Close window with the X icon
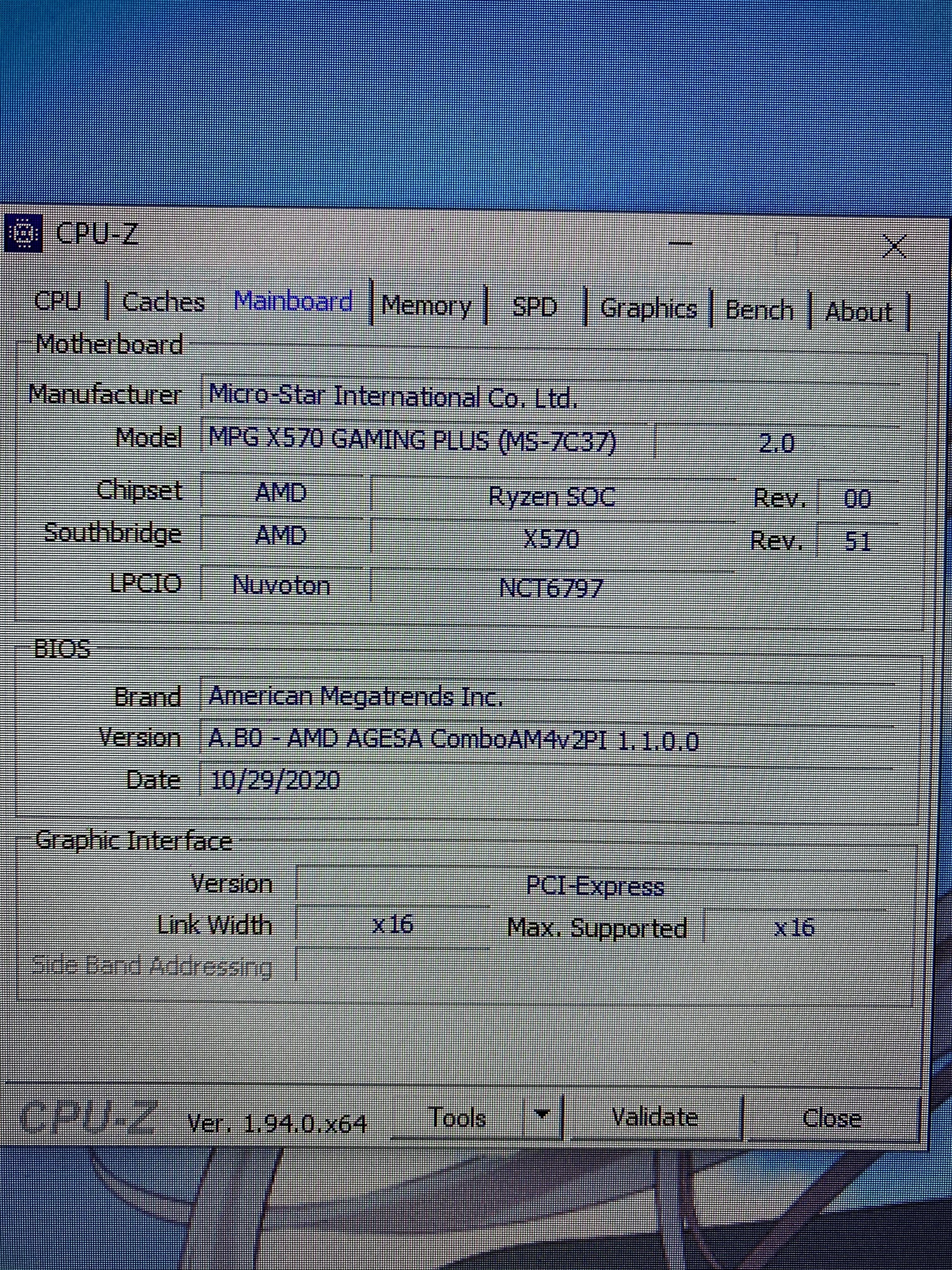The image size is (952, 1270). (x=894, y=247)
